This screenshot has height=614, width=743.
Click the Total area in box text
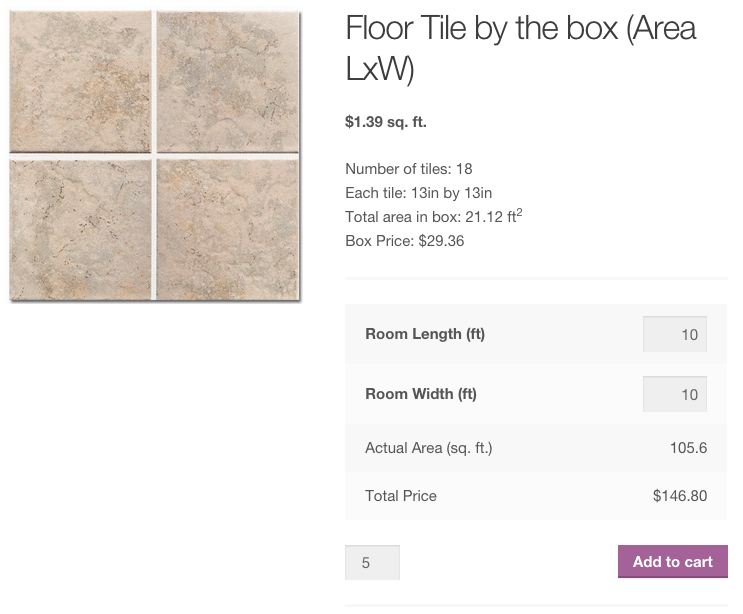pyautogui.click(x=434, y=216)
